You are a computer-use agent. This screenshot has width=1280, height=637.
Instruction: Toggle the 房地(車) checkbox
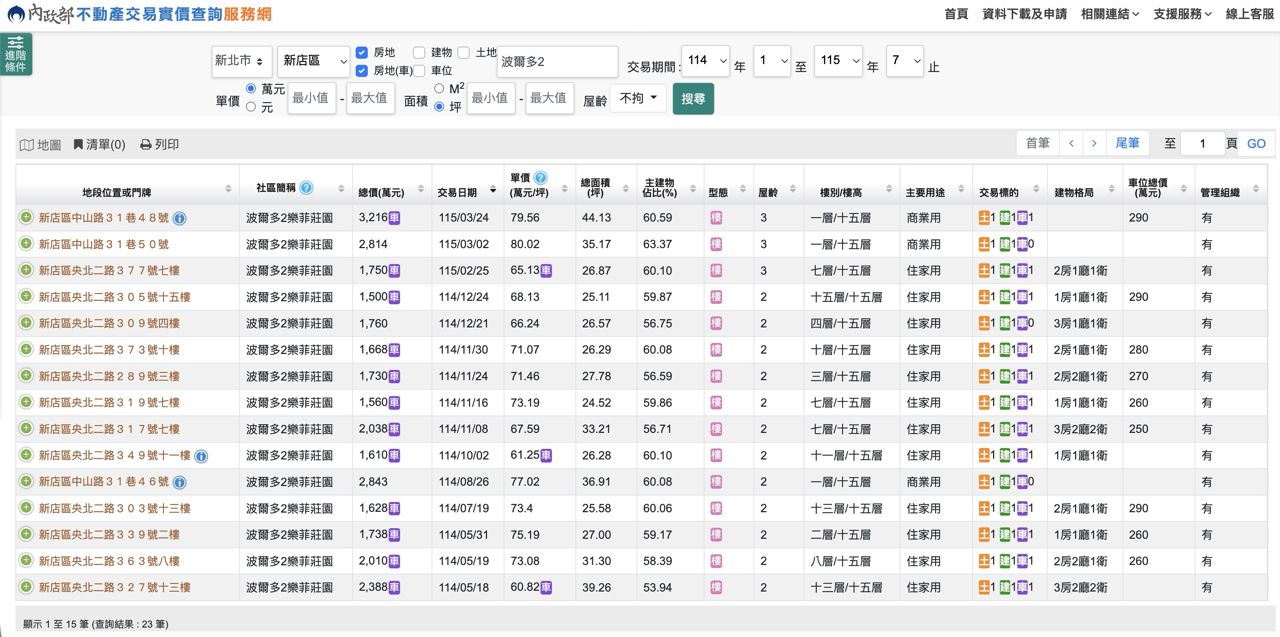click(x=362, y=70)
